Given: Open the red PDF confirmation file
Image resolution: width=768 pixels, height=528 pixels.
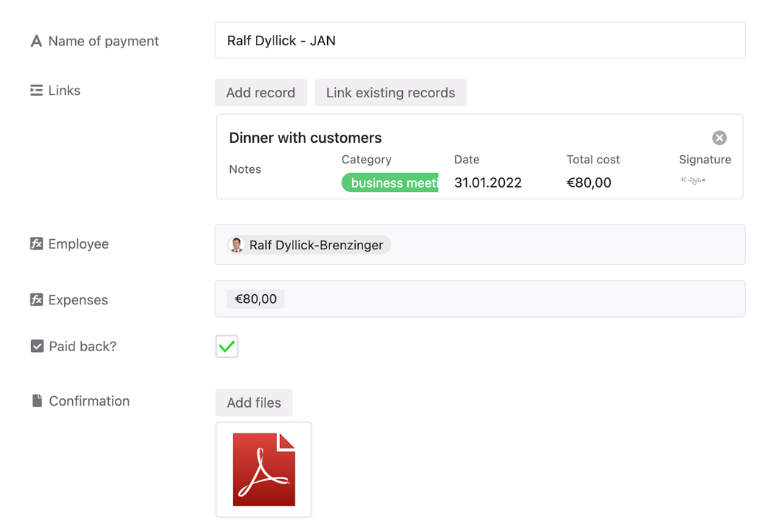Looking at the screenshot, I should (264, 469).
